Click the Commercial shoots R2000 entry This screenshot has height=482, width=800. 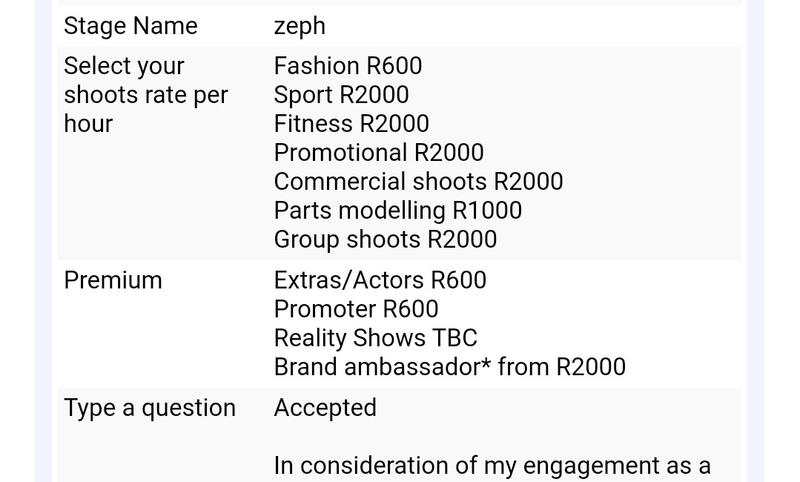pyautogui.click(x=418, y=182)
